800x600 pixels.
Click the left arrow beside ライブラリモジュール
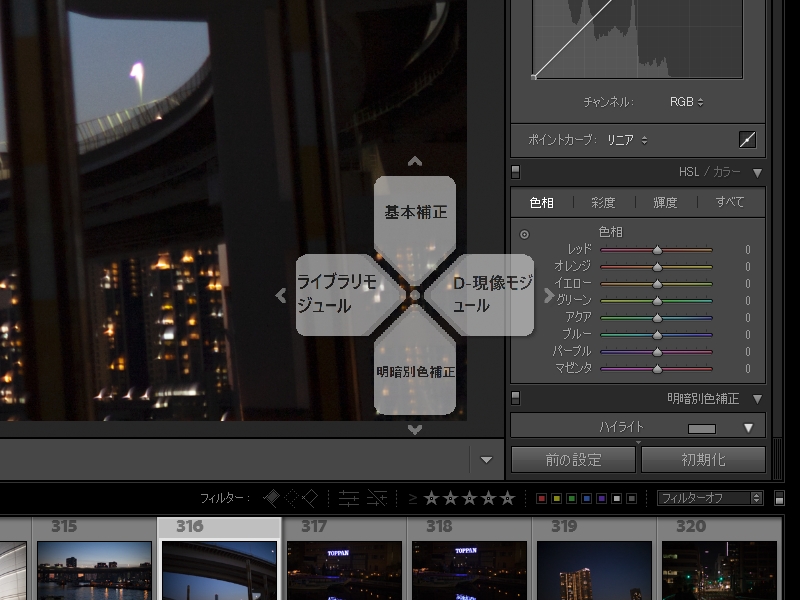tap(281, 295)
